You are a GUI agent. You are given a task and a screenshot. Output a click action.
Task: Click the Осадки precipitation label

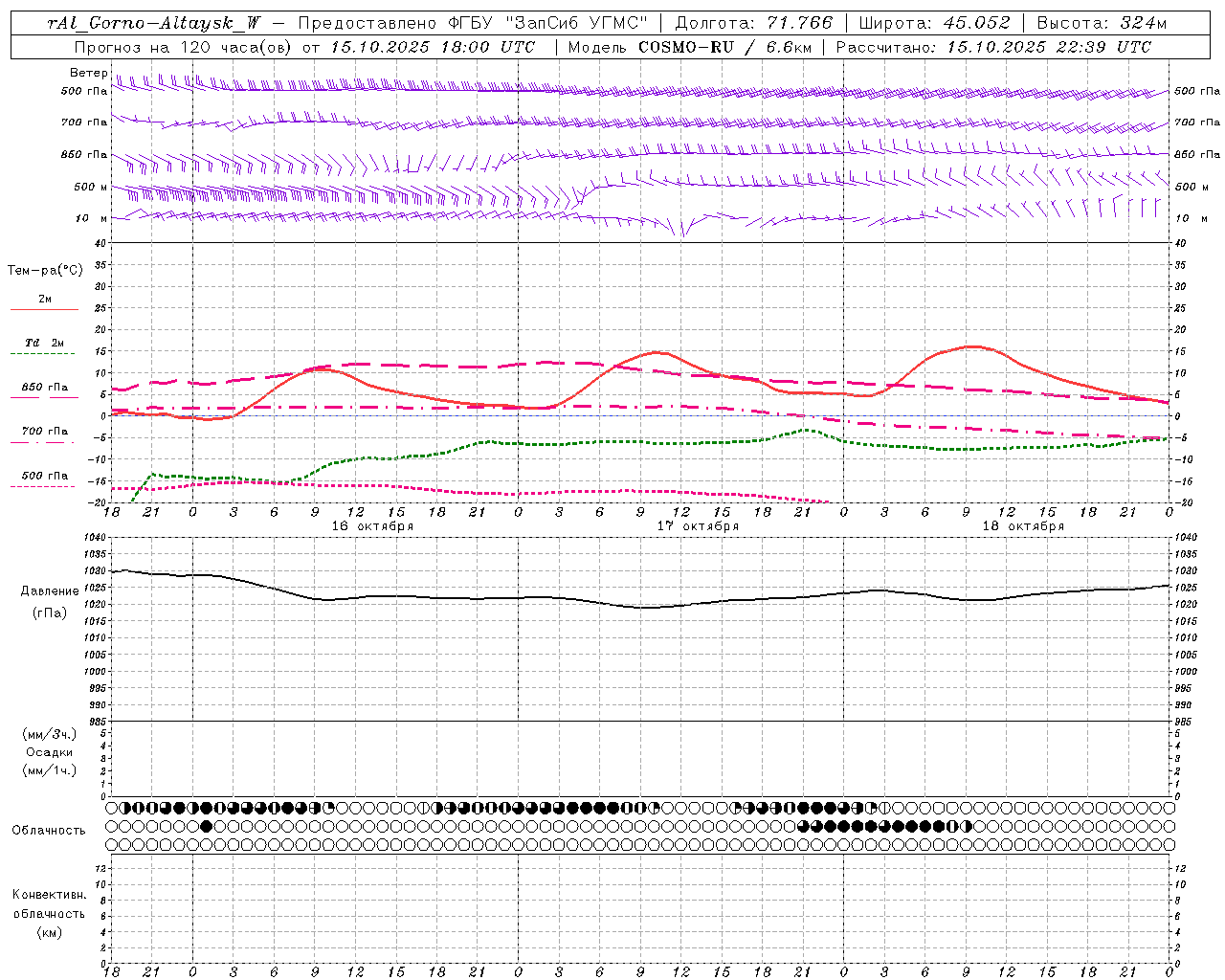coord(50,752)
